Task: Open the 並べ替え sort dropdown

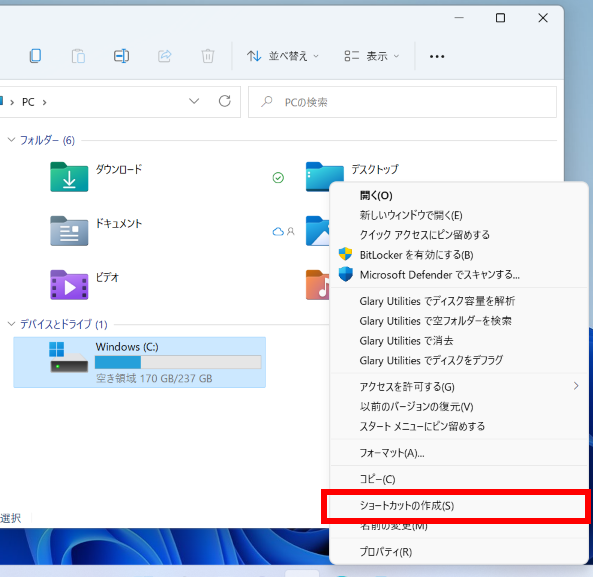Action: pyautogui.click(x=283, y=56)
